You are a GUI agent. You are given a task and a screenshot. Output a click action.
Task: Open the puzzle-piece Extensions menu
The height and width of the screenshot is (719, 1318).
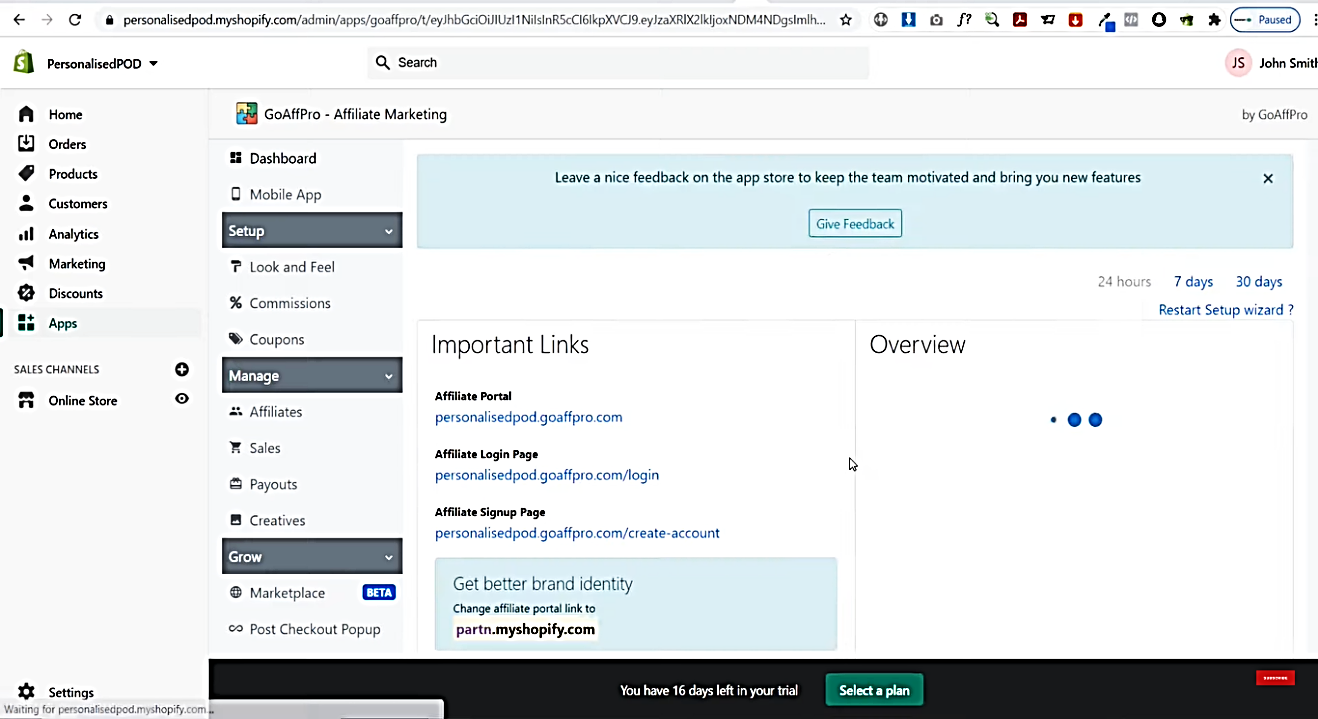click(1214, 19)
